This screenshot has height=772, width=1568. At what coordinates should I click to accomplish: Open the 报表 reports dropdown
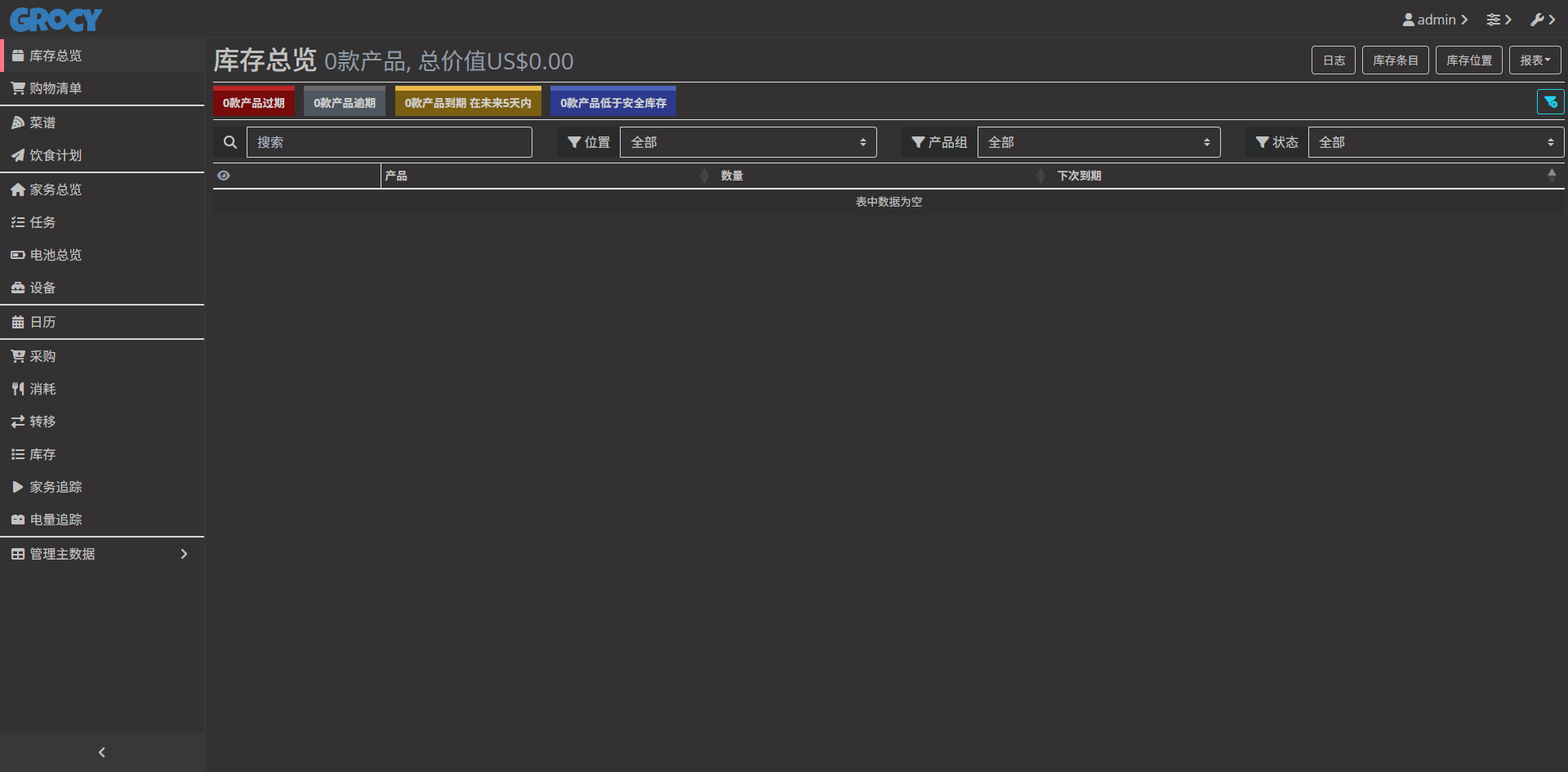click(1535, 60)
